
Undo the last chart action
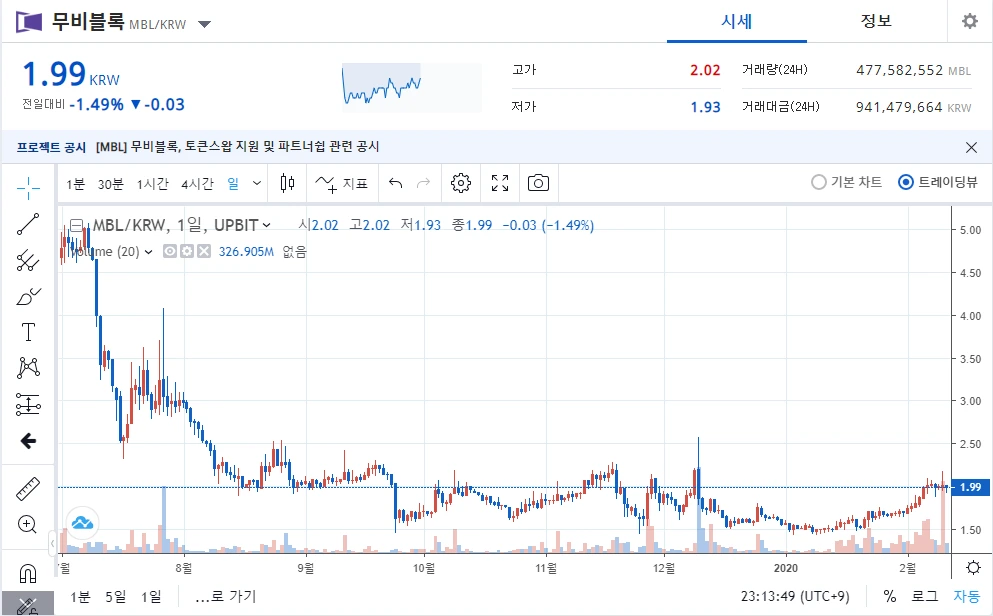pos(397,183)
